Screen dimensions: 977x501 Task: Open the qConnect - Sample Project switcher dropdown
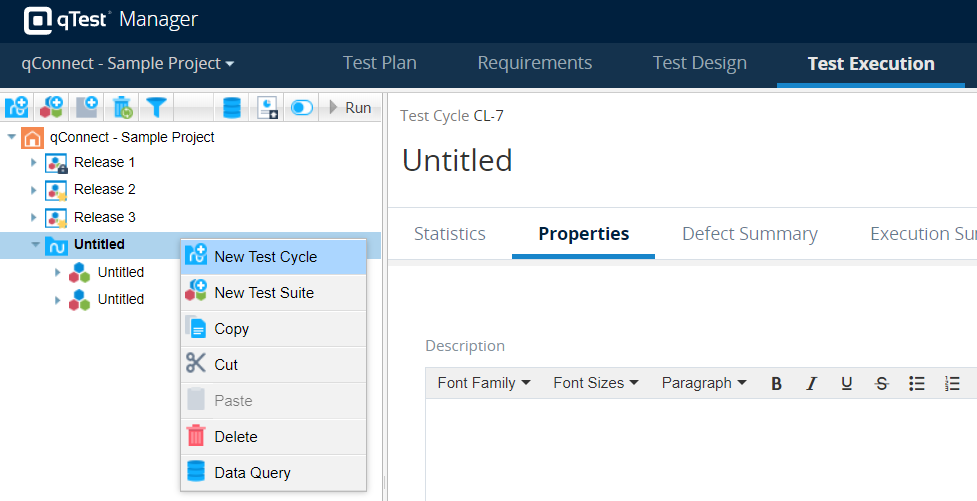point(128,63)
